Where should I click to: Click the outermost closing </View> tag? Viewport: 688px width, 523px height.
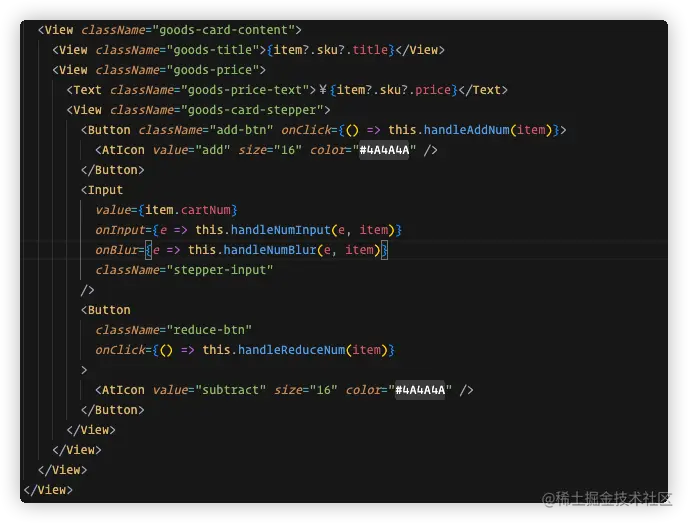pos(48,490)
